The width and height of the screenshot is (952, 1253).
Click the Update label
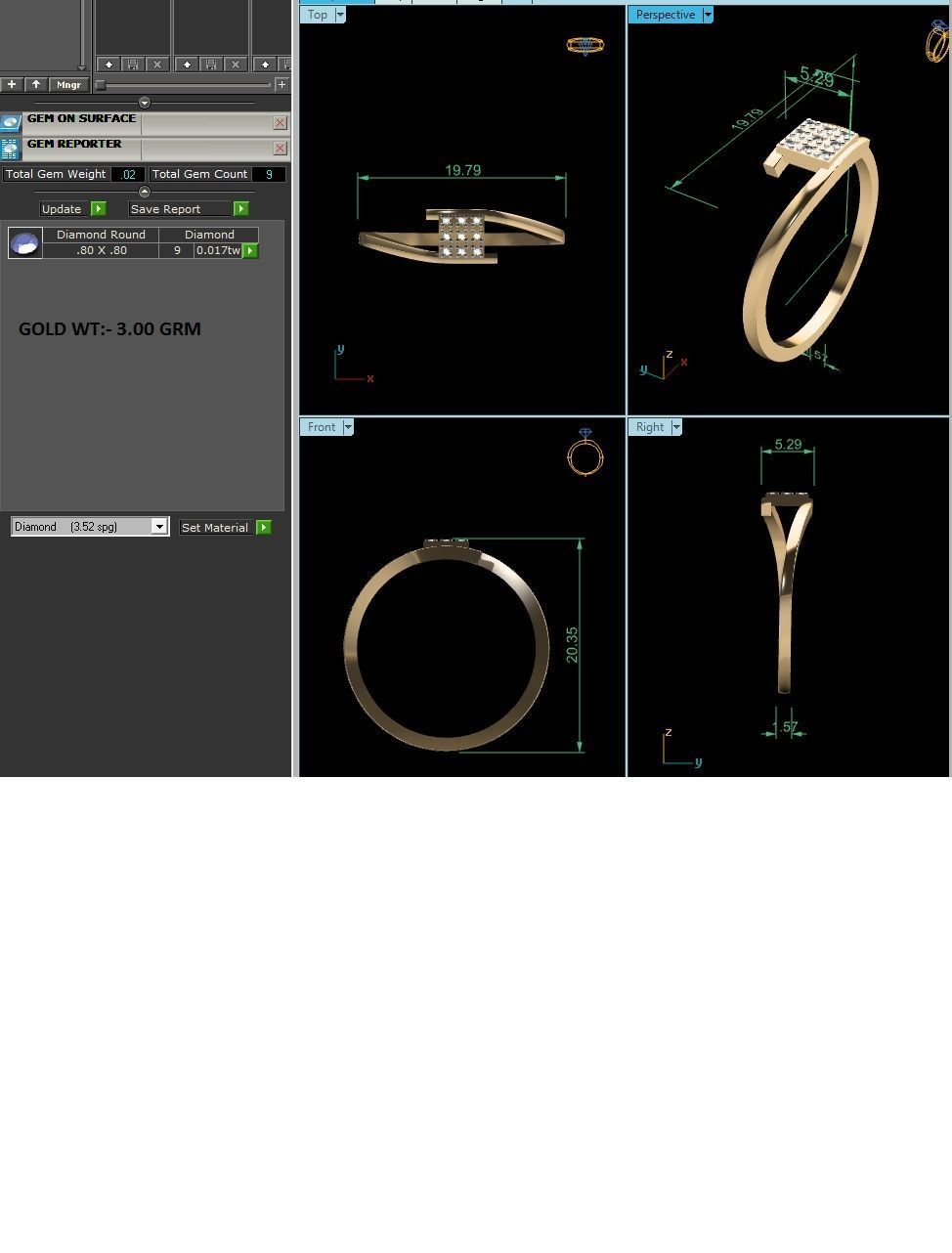[62, 209]
